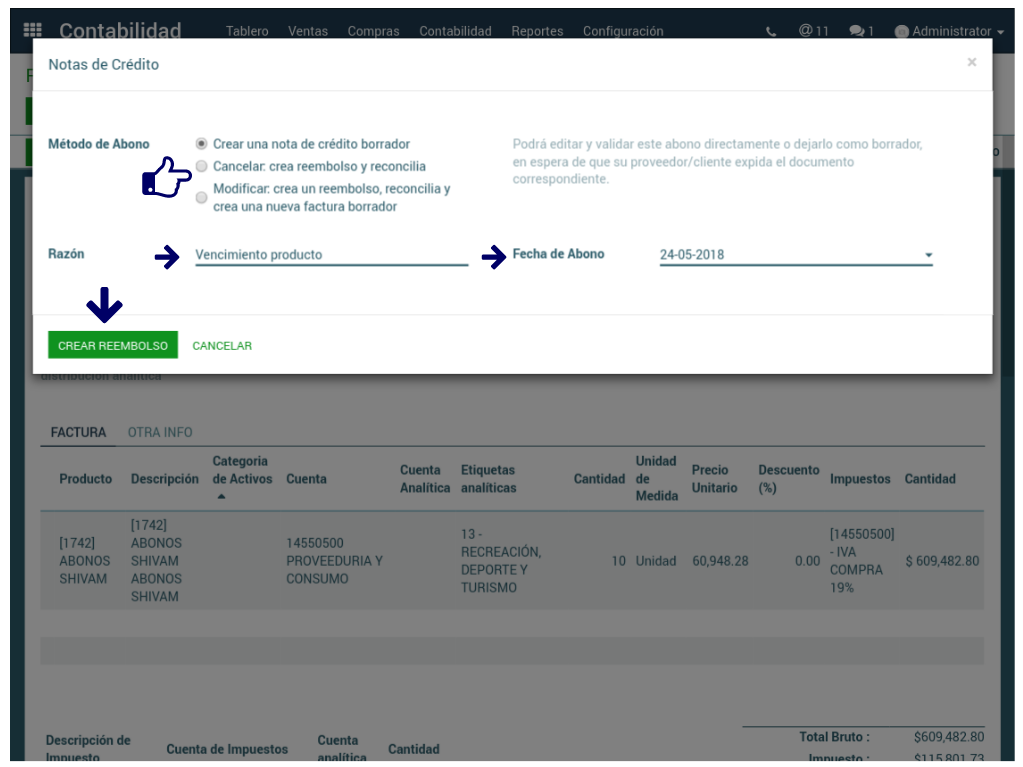The width and height of the screenshot is (1023, 767).
Task: Sort by Categoría de Activos column arrow
Action: [x=221, y=497]
